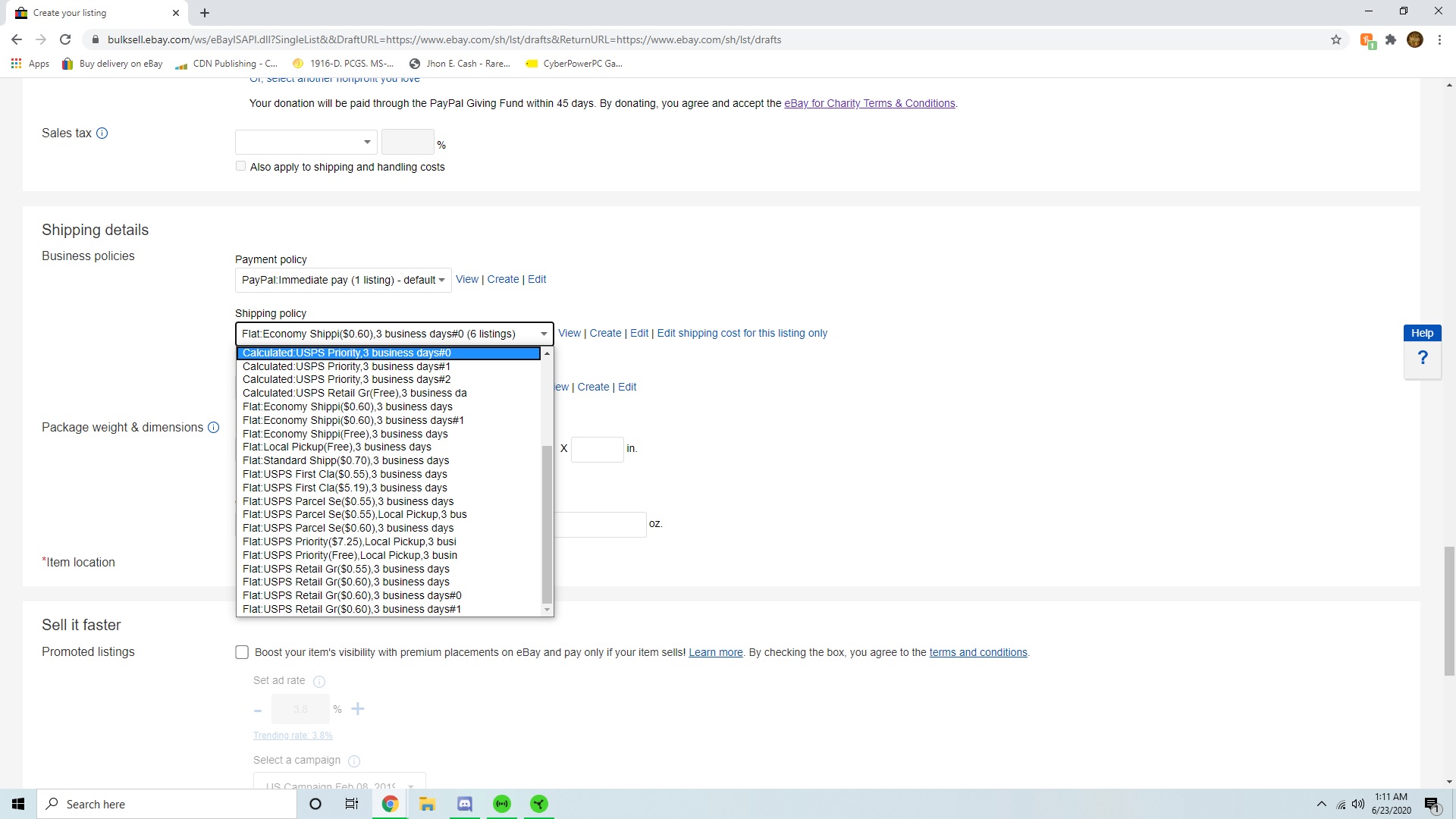This screenshot has width=1456, height=819.
Task: Click Edit next to Payment policy
Action: click(537, 280)
